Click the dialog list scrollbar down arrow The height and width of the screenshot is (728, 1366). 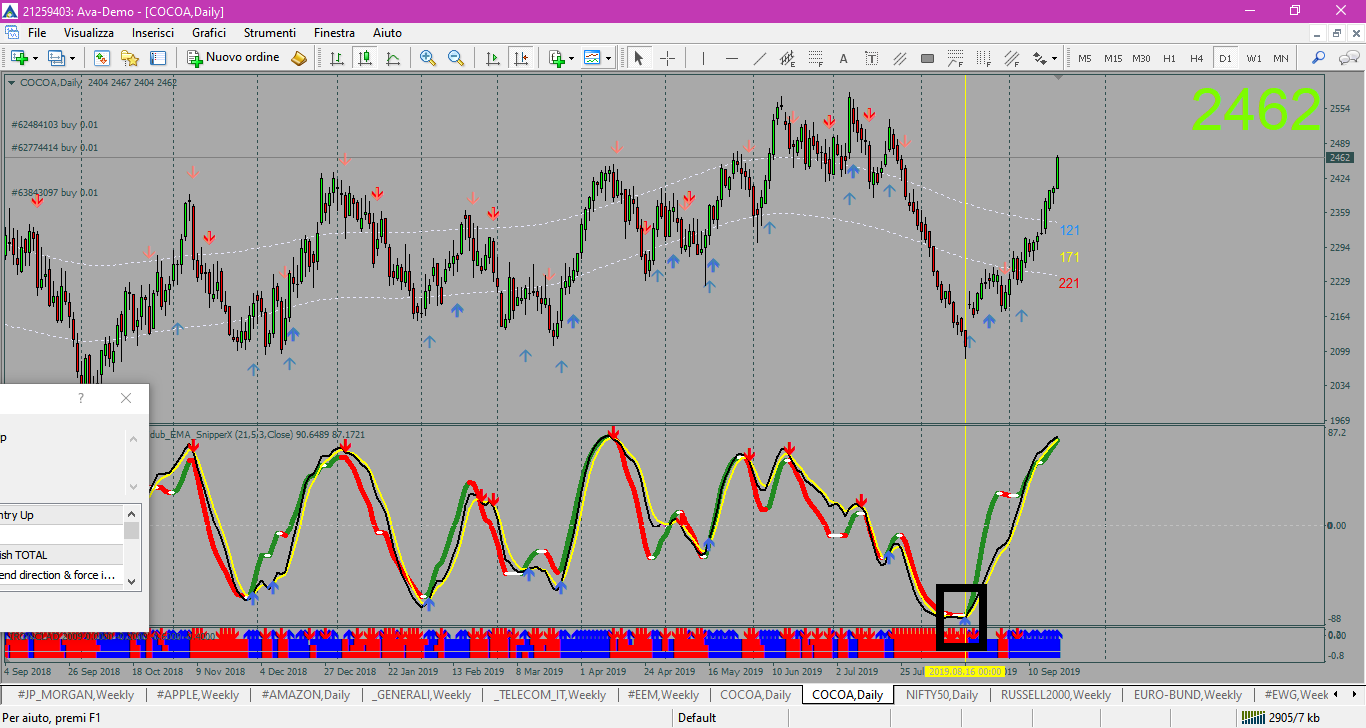pyautogui.click(x=132, y=581)
